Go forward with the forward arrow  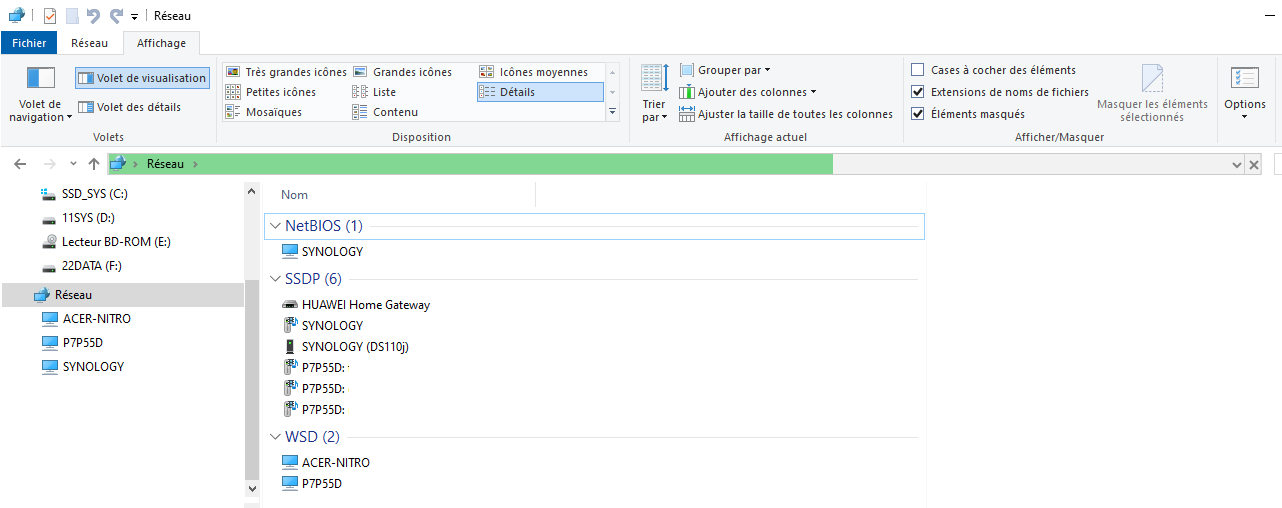coord(49,164)
